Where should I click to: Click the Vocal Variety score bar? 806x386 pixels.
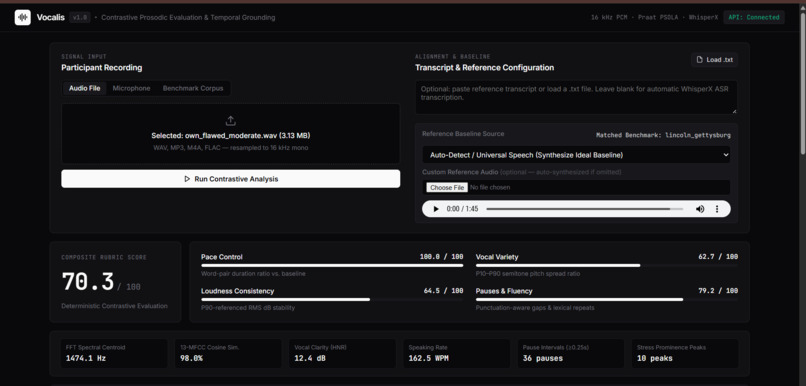pyautogui.click(x=607, y=266)
